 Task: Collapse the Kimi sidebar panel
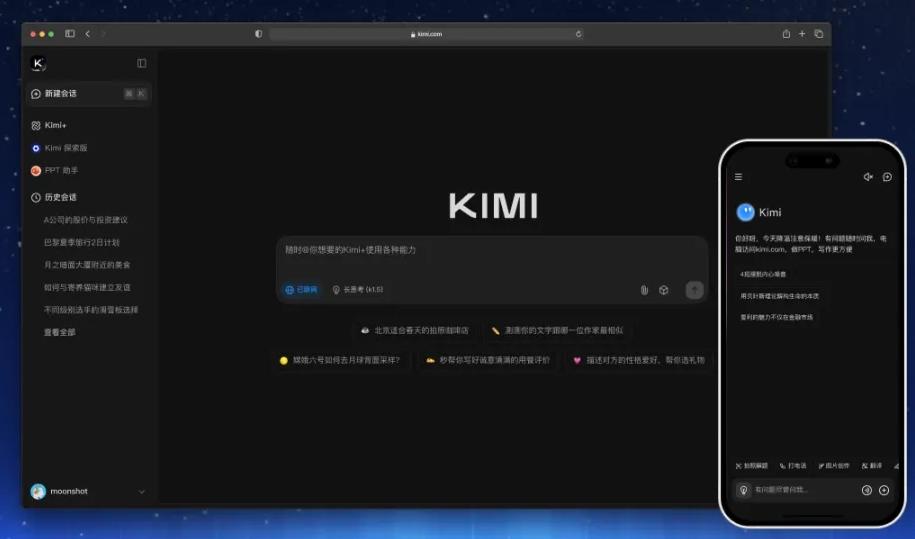[142, 63]
